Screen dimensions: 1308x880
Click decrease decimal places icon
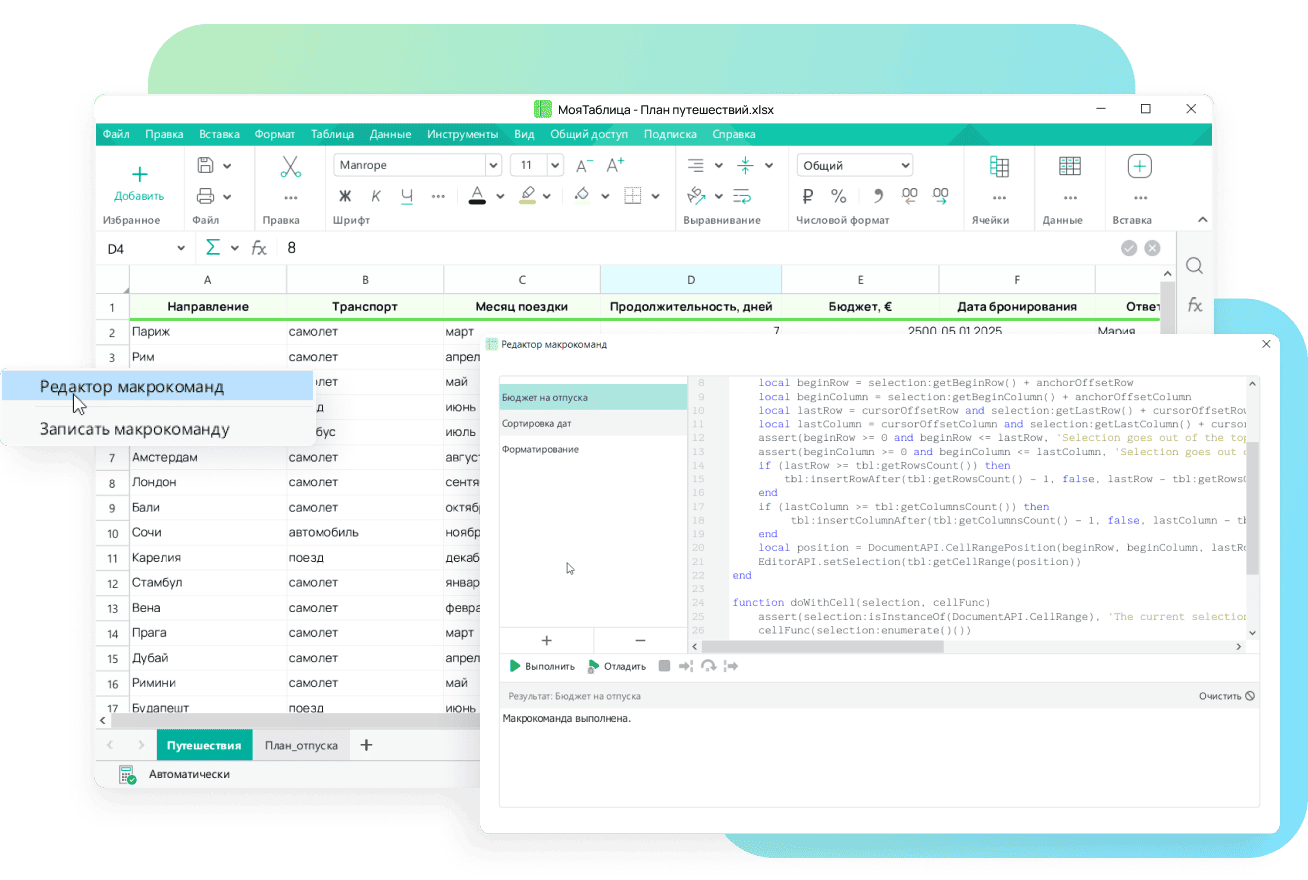[x=909, y=196]
